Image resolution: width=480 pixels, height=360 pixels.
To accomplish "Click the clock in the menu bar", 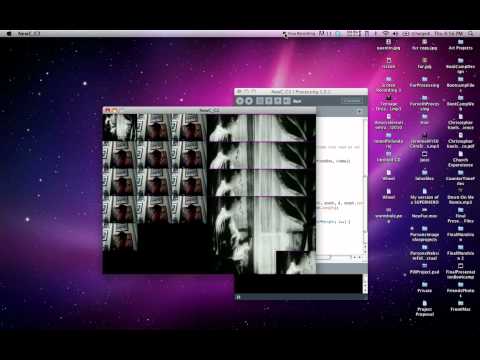I will [x=448, y=34].
